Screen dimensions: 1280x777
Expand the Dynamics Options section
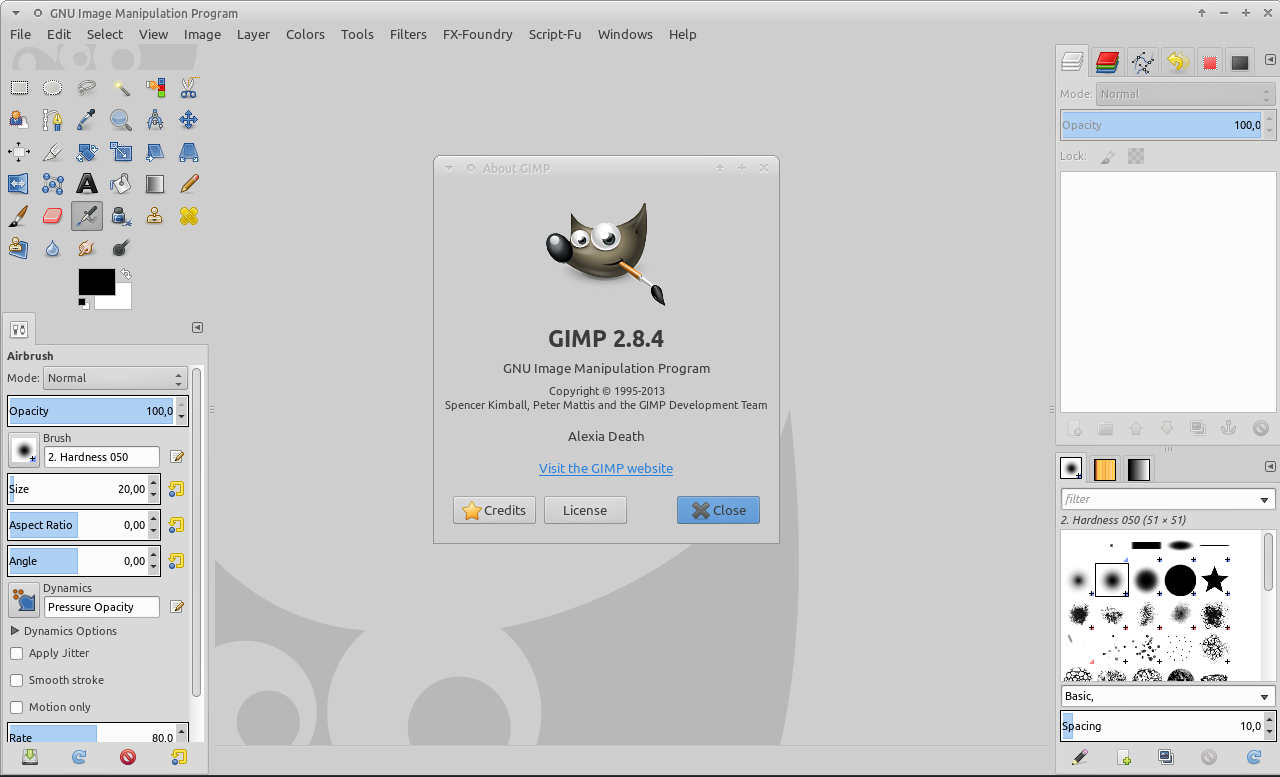pos(15,631)
